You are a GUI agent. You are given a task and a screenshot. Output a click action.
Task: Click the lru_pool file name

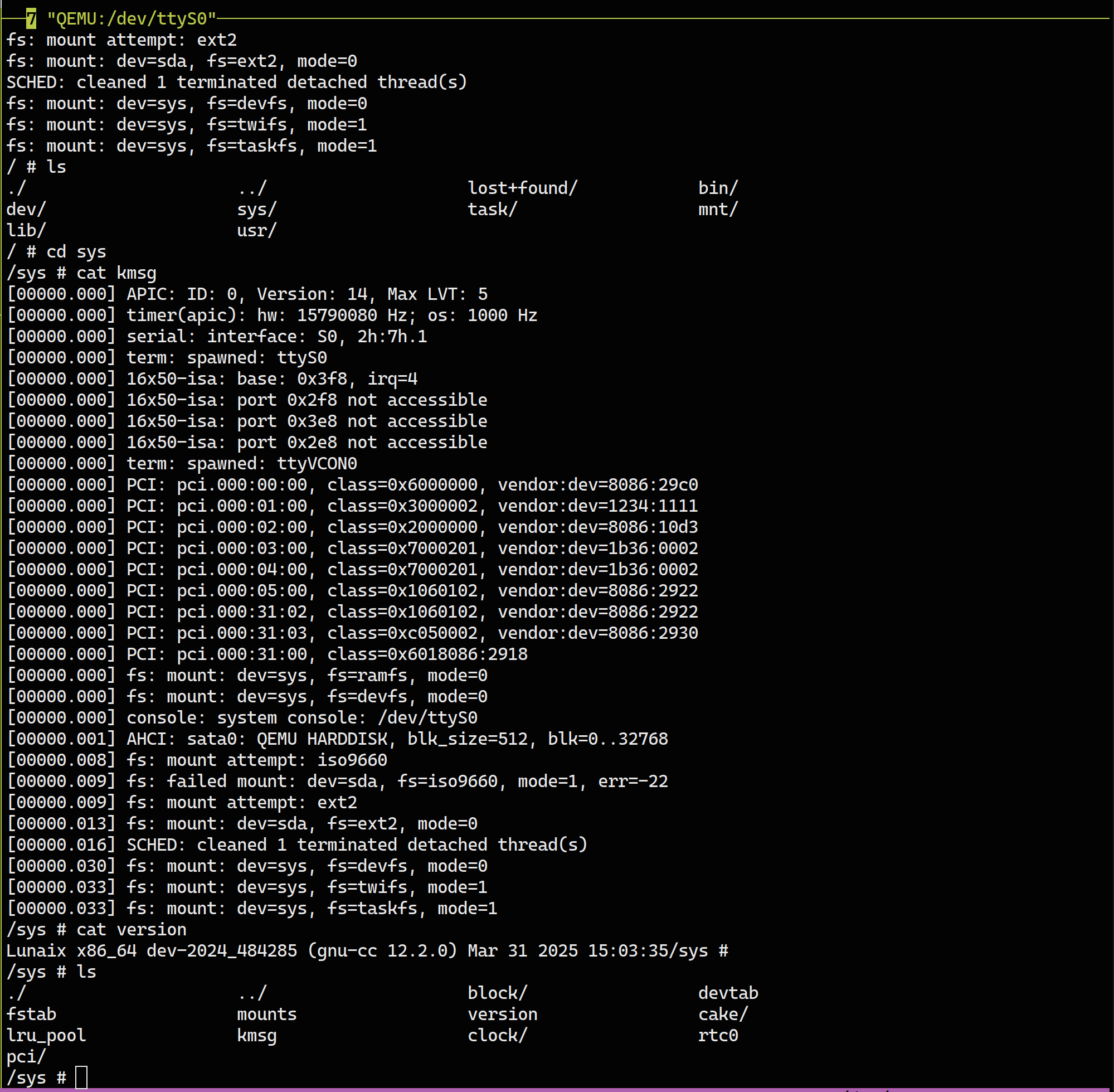(x=46, y=1035)
